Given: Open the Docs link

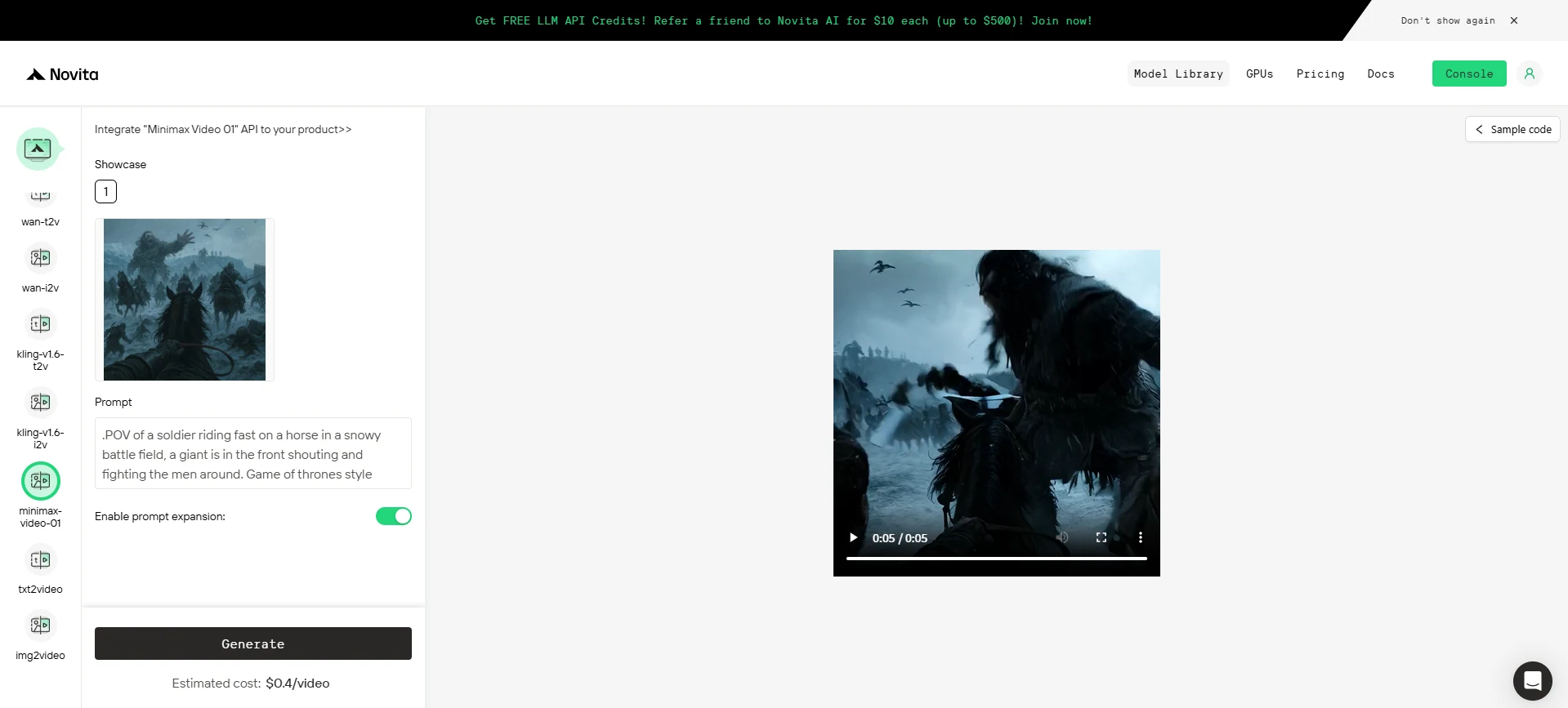Looking at the screenshot, I should [x=1381, y=73].
